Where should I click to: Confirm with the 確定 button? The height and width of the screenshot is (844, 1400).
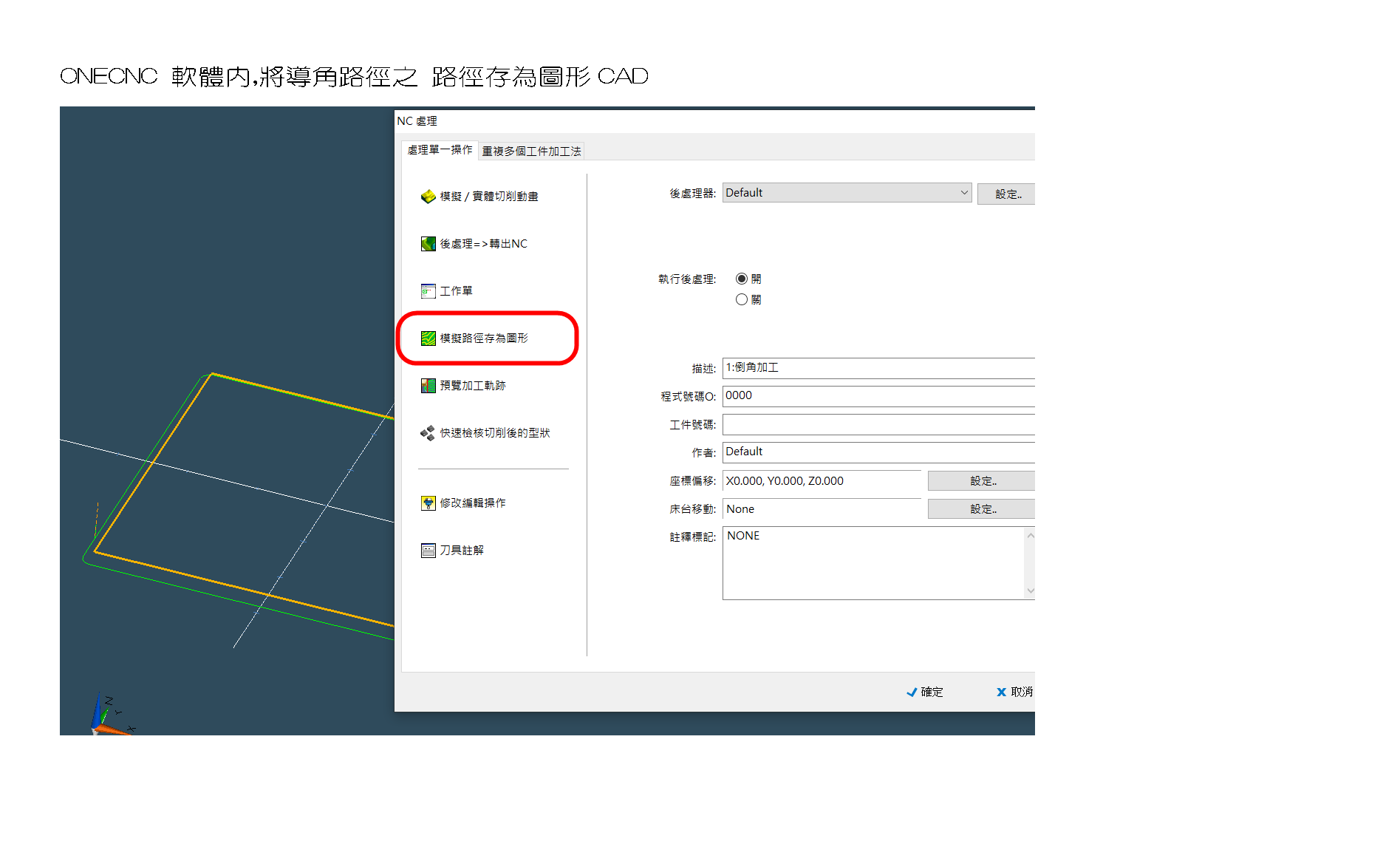(924, 692)
